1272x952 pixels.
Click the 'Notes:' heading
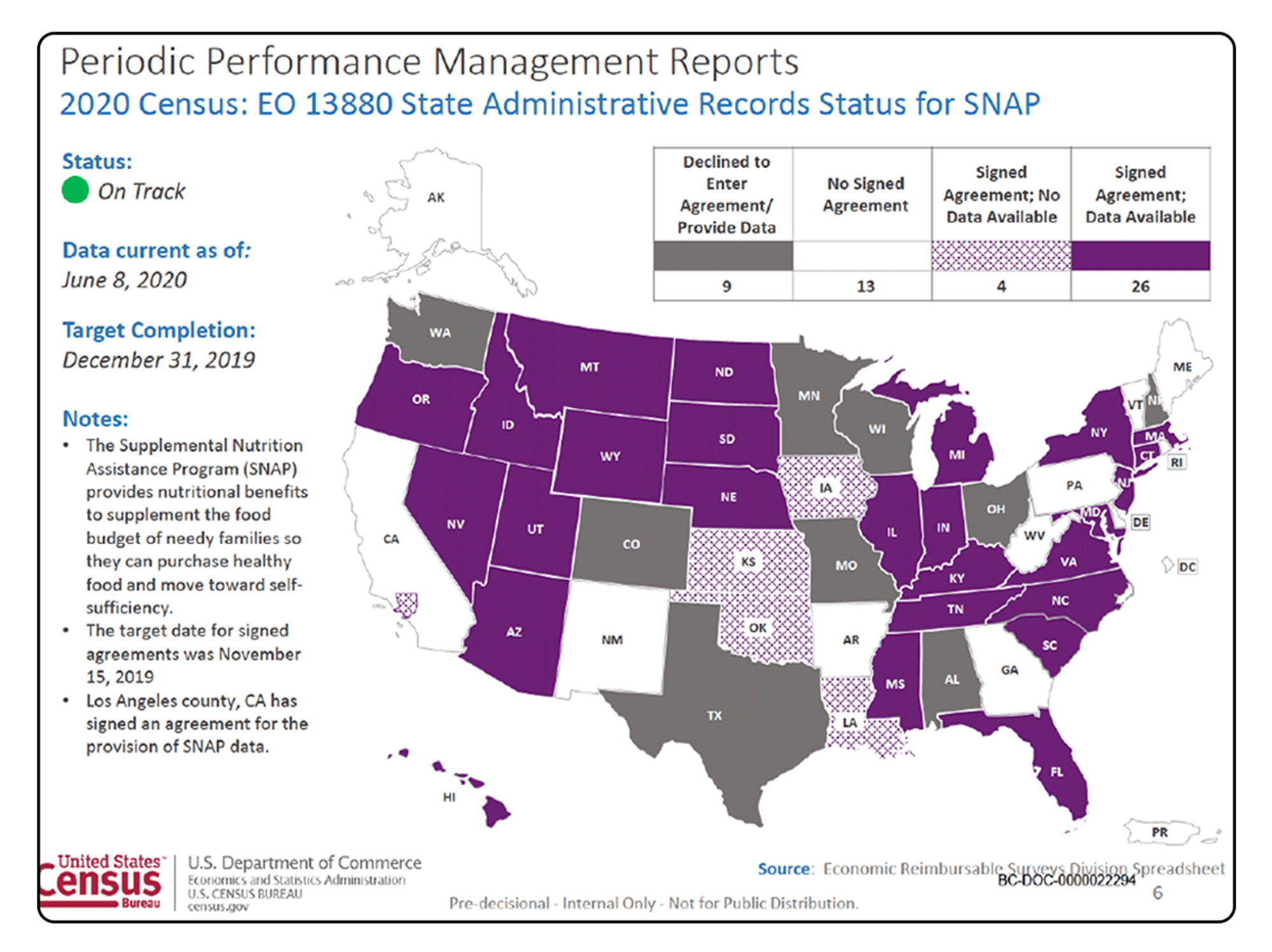coord(95,418)
